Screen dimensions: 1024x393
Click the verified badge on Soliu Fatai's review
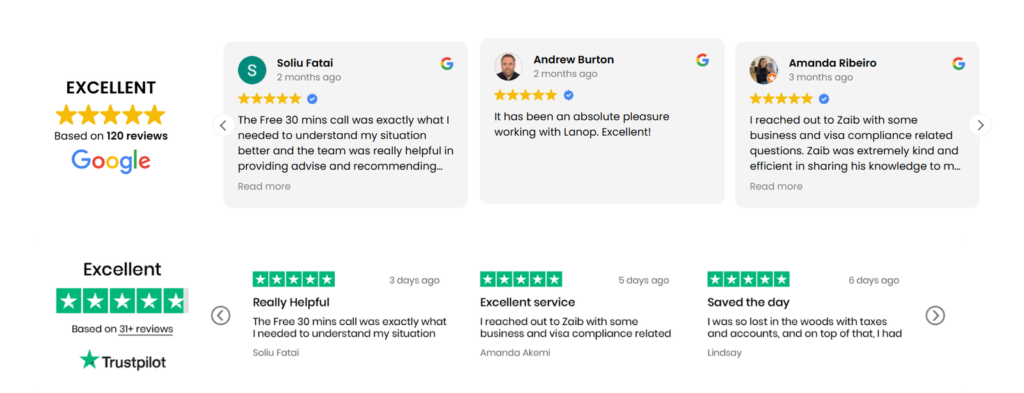[312, 99]
